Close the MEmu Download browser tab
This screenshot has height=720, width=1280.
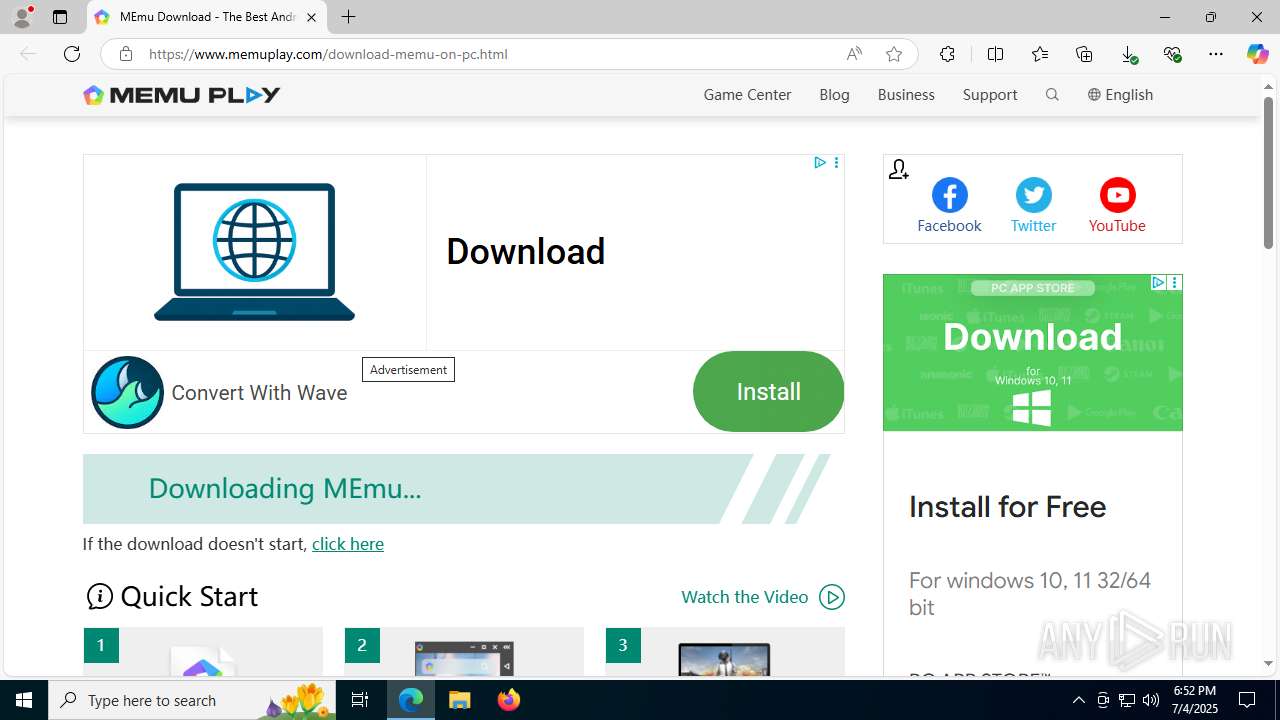click(x=311, y=17)
